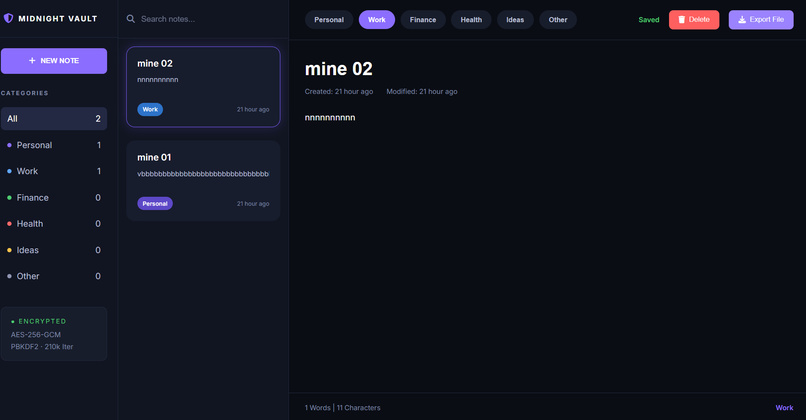Click the preview text on mine 01 card
The image size is (806, 420).
203,174
